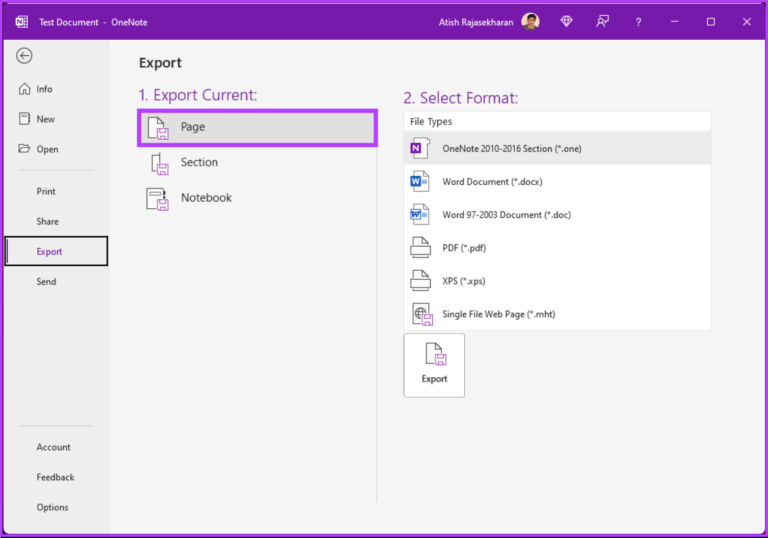
Task: Open the Share tab
Action: click(56, 221)
